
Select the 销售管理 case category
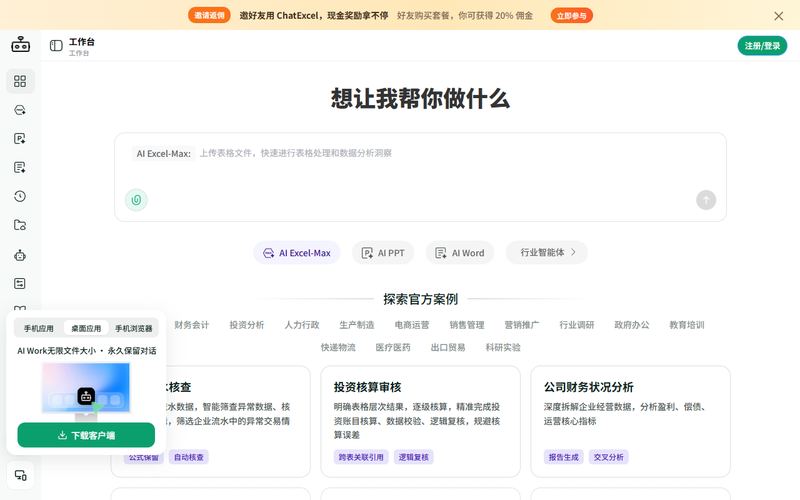467,325
